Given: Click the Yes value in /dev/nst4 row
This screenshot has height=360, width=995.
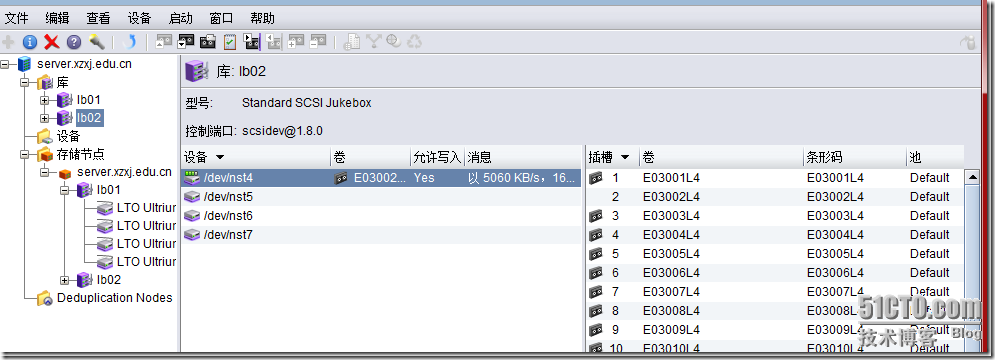Looking at the screenshot, I should click(x=424, y=178).
